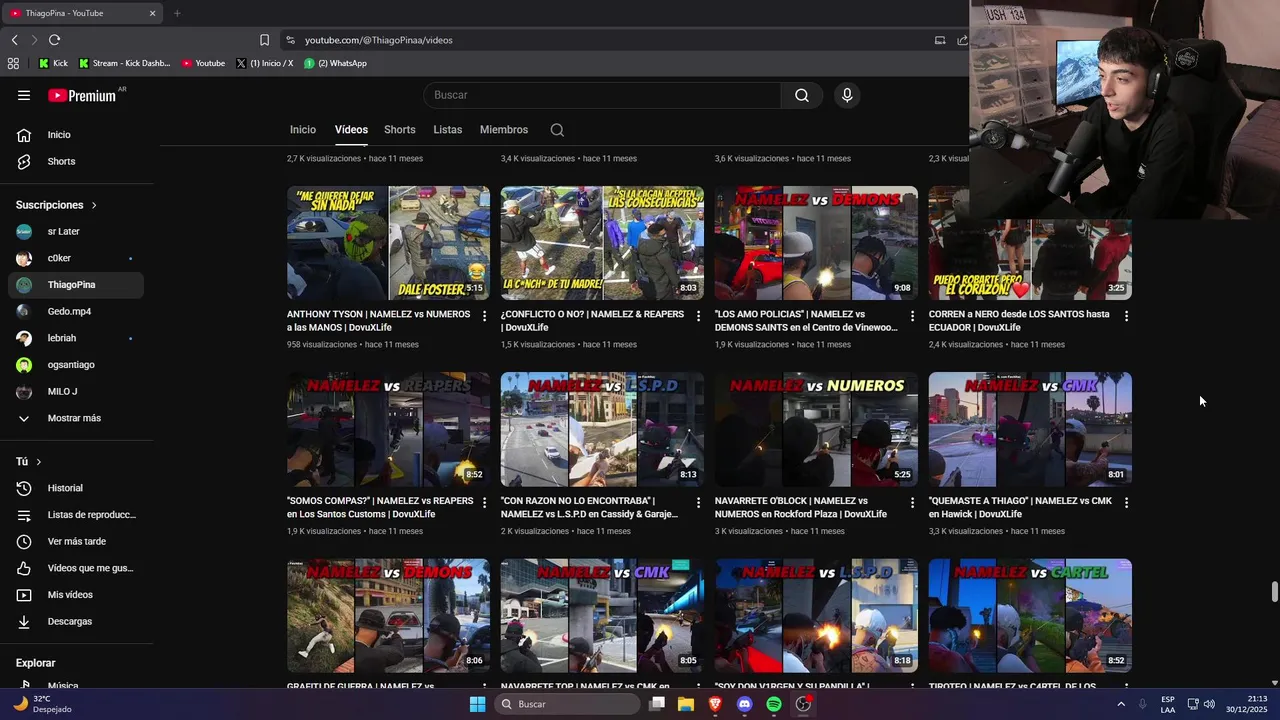Click the YouTube Buscar search field
Image resolution: width=1280 pixels, height=720 pixels.
[x=602, y=95]
